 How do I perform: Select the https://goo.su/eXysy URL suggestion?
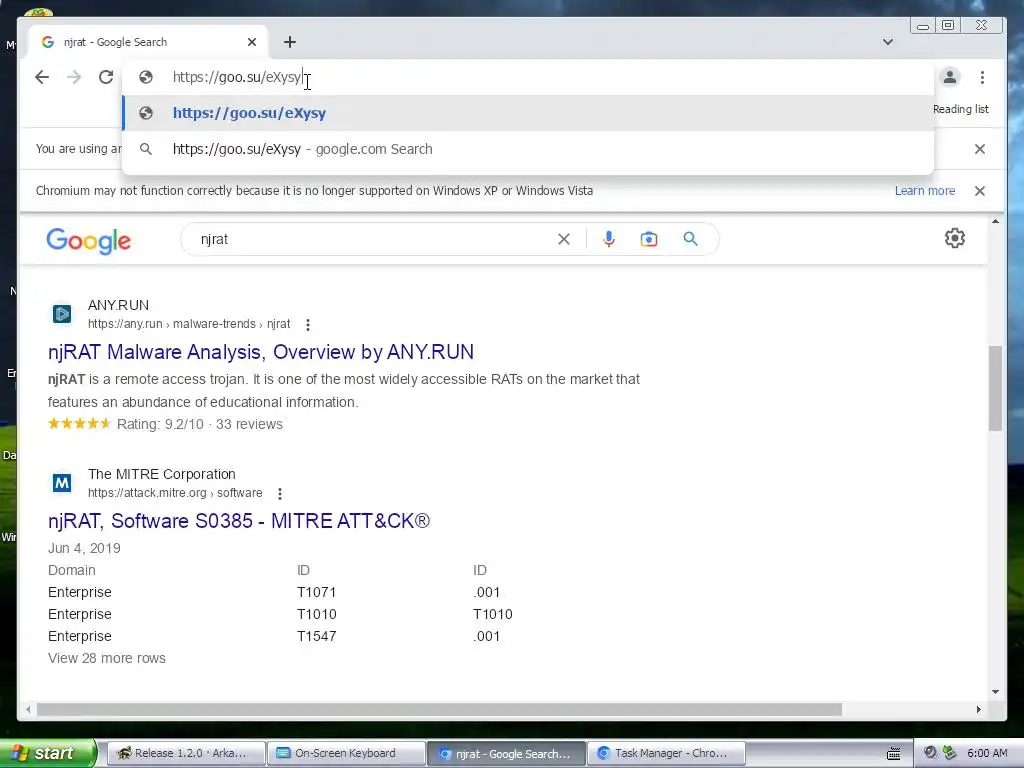click(x=528, y=113)
